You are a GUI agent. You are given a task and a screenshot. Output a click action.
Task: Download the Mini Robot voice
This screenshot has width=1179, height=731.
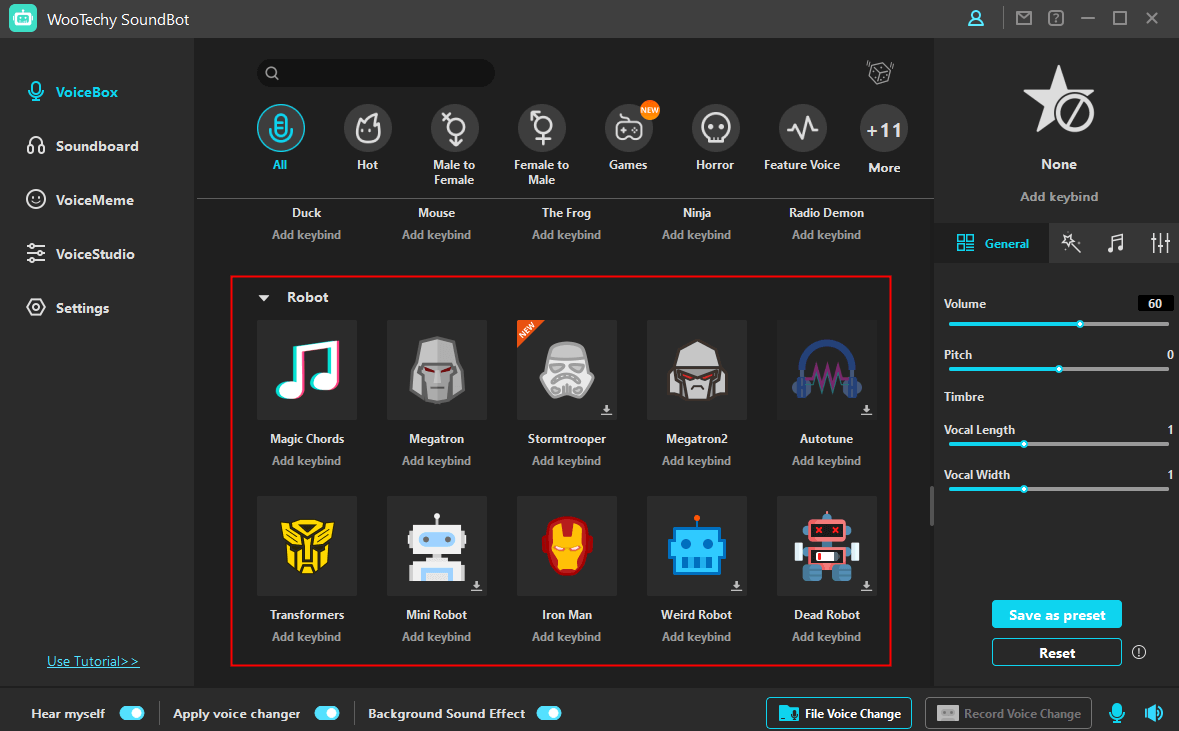476,586
